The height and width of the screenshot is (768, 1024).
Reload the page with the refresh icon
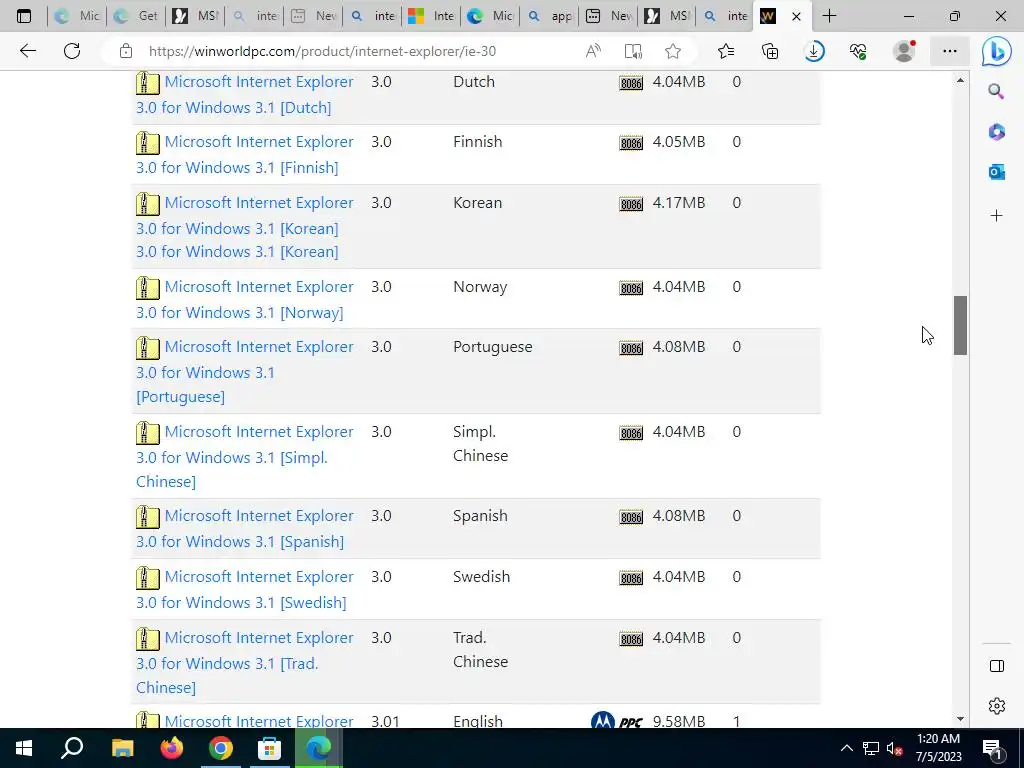tap(72, 51)
